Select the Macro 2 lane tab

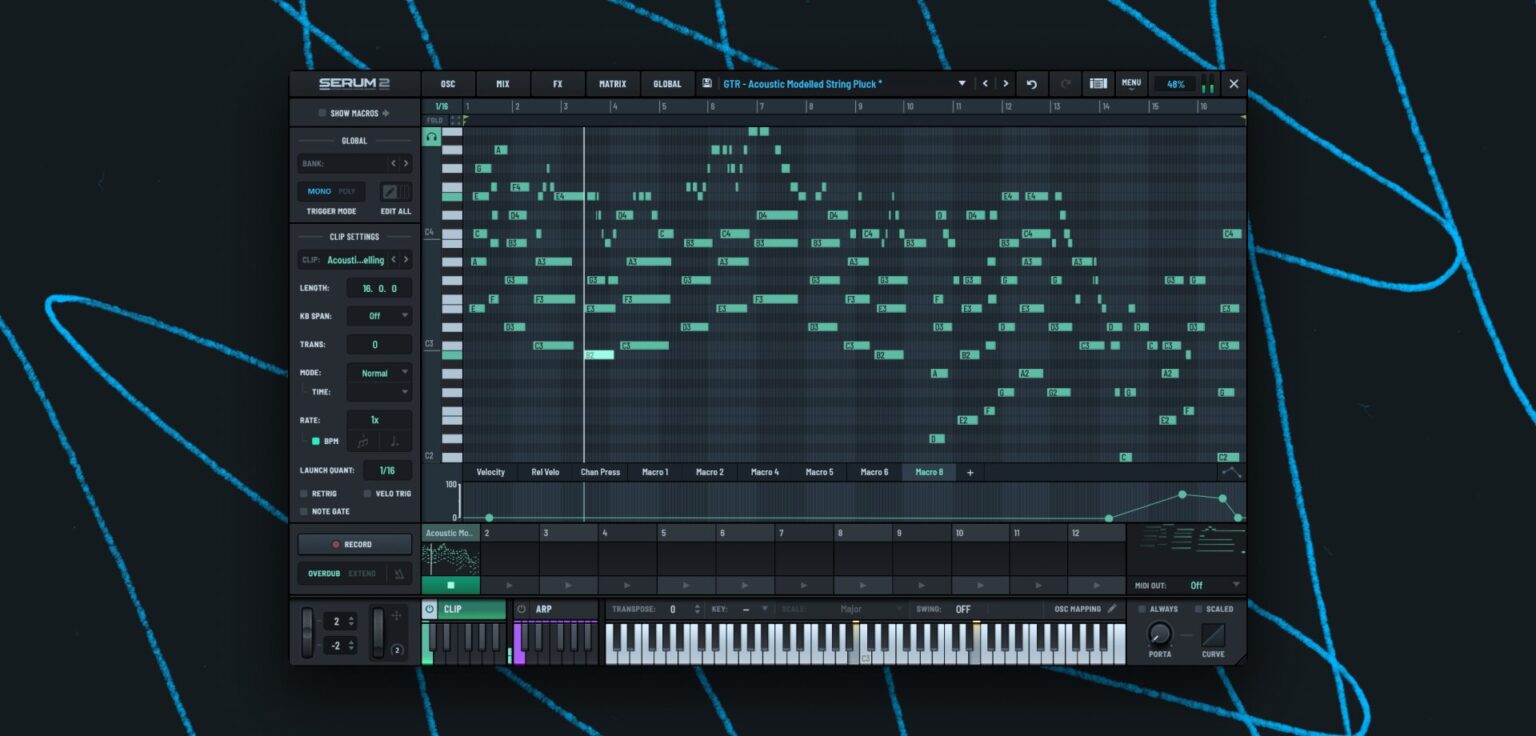click(x=709, y=471)
